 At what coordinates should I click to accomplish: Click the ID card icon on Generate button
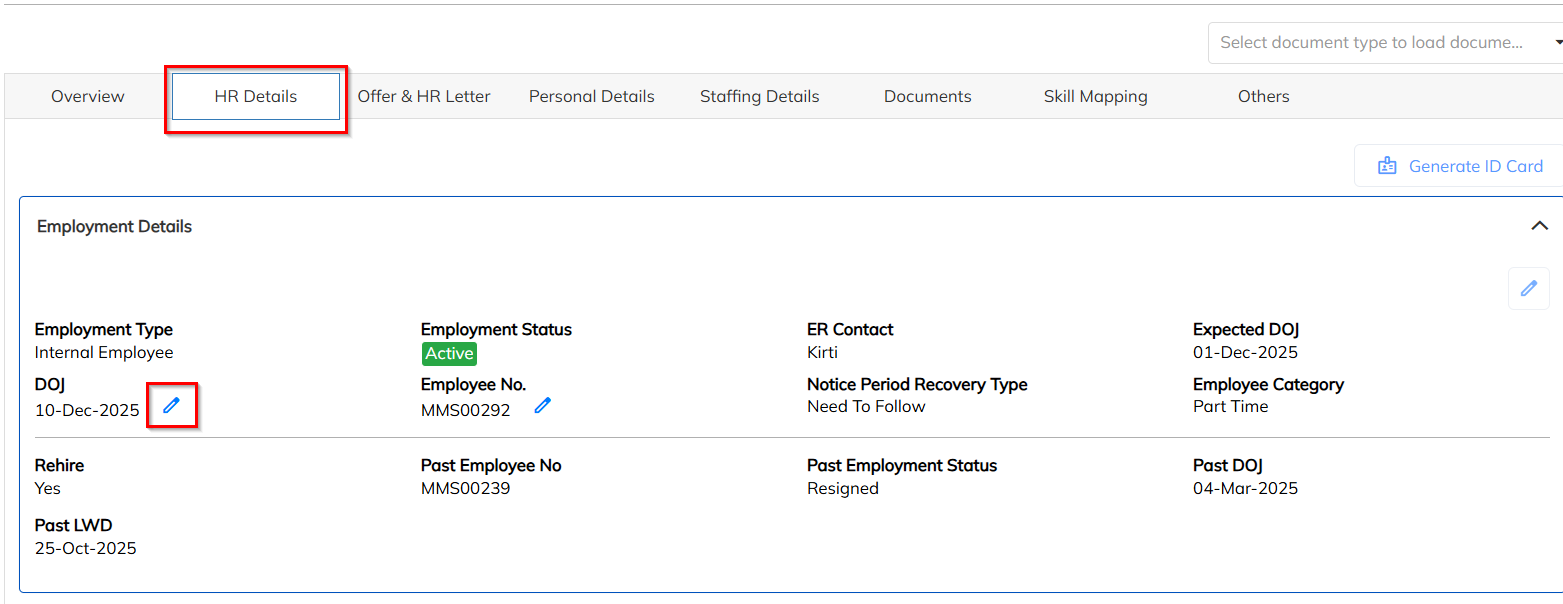(1387, 166)
